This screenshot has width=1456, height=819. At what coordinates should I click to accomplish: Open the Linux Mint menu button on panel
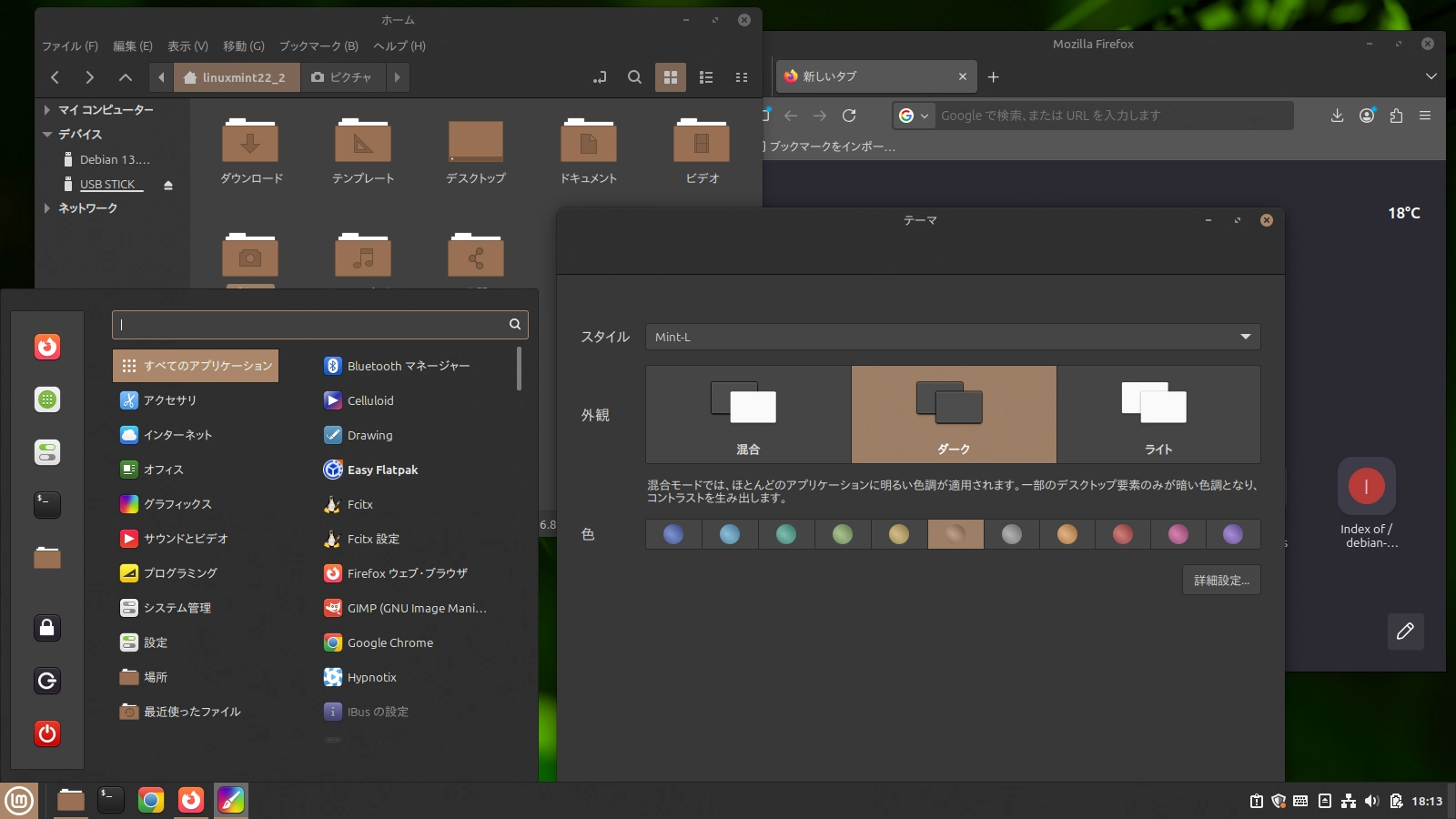[19, 801]
